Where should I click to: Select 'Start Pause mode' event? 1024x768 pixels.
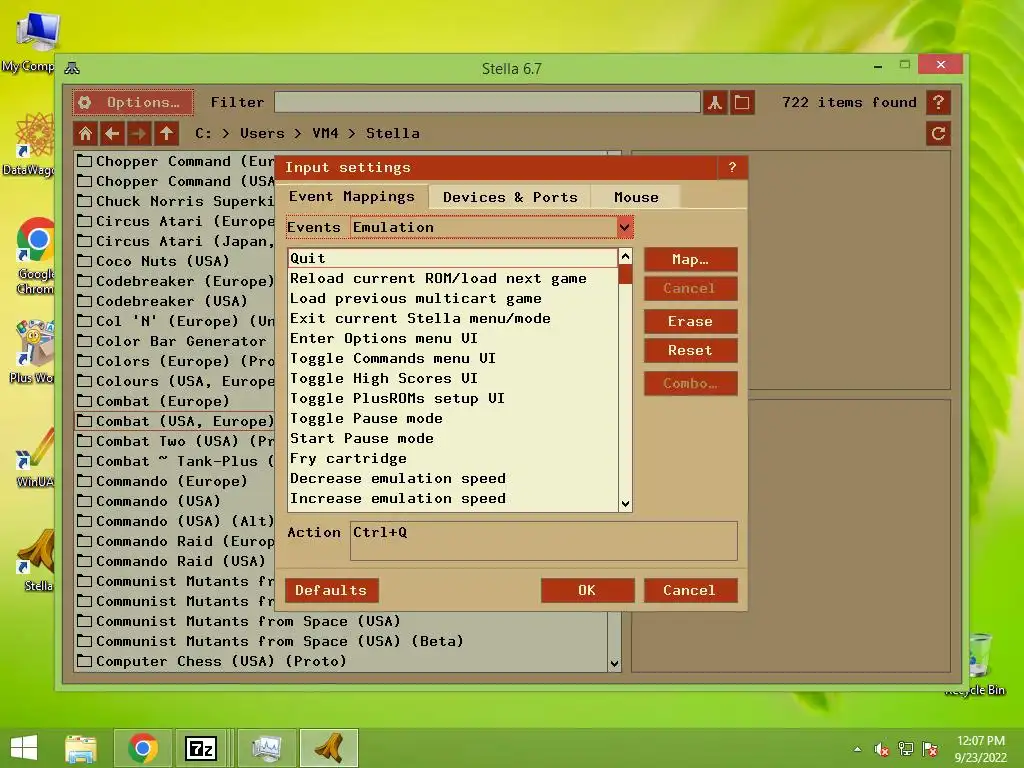point(453,438)
